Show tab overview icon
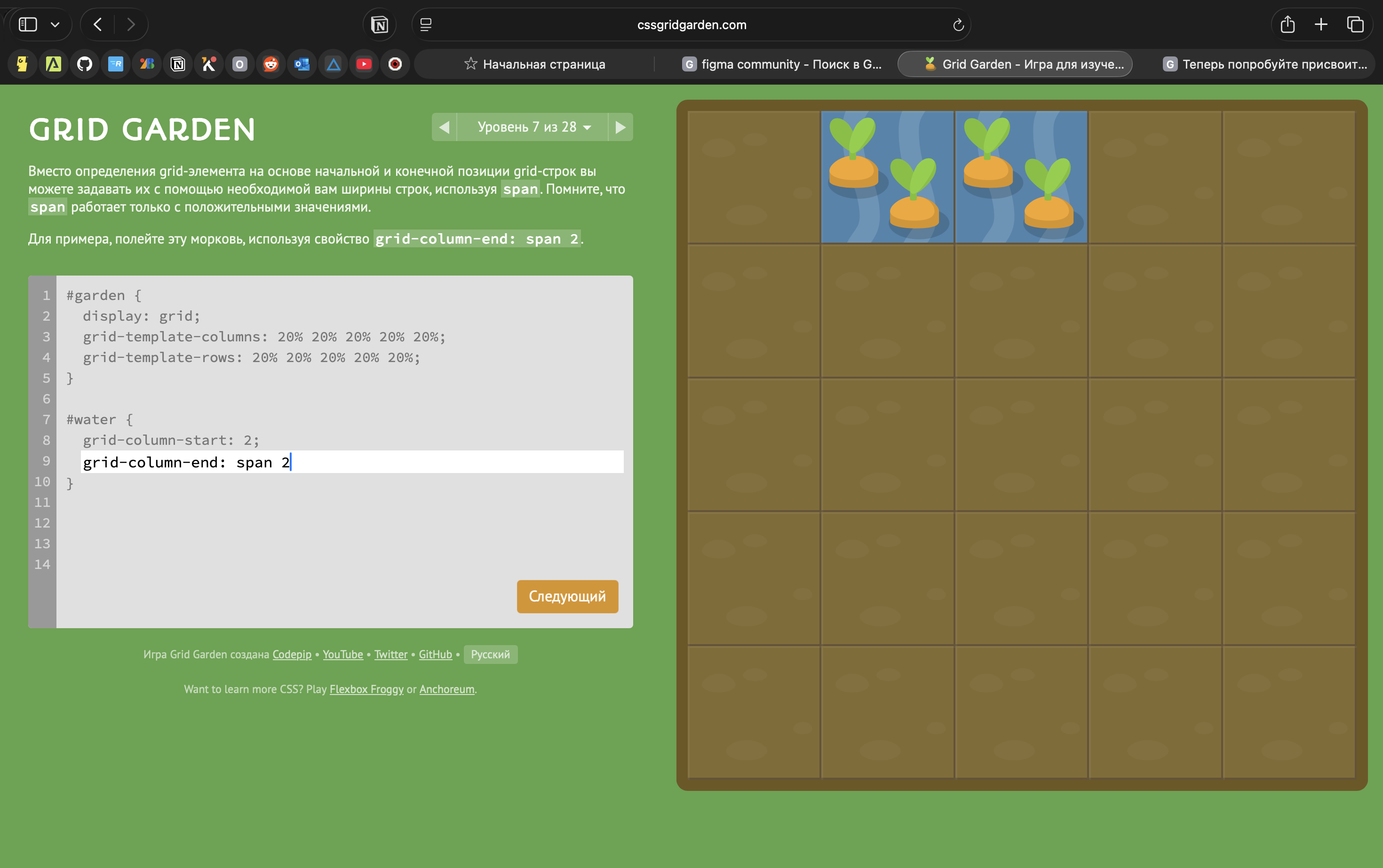This screenshot has width=1383, height=868. tap(1355, 24)
